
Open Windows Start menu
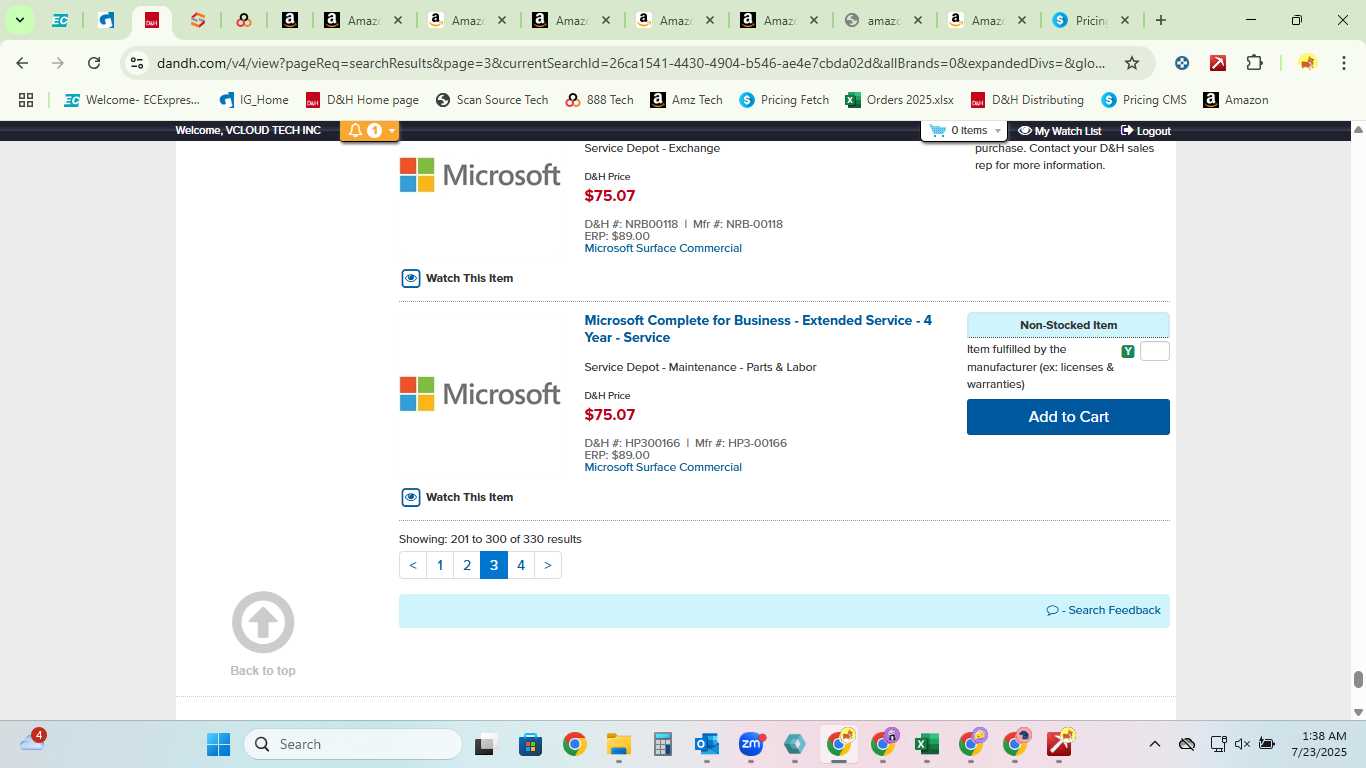[218, 744]
